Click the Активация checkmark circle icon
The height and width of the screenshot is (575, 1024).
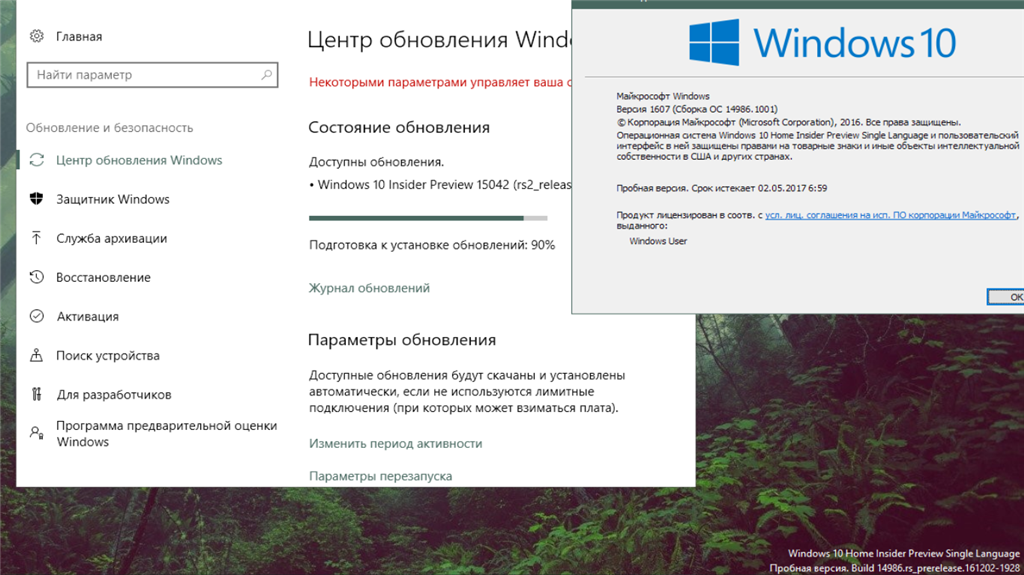pos(37,316)
